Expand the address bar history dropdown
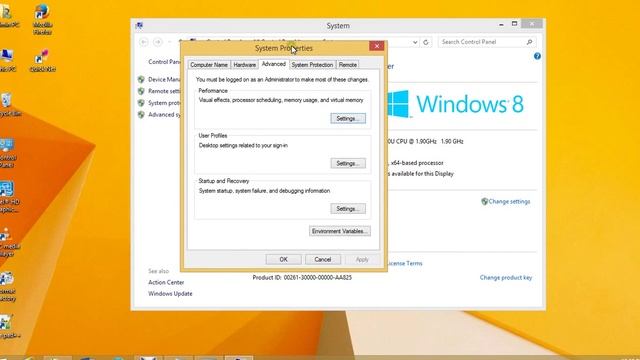Screen dimensions: 640x360 point(415,42)
